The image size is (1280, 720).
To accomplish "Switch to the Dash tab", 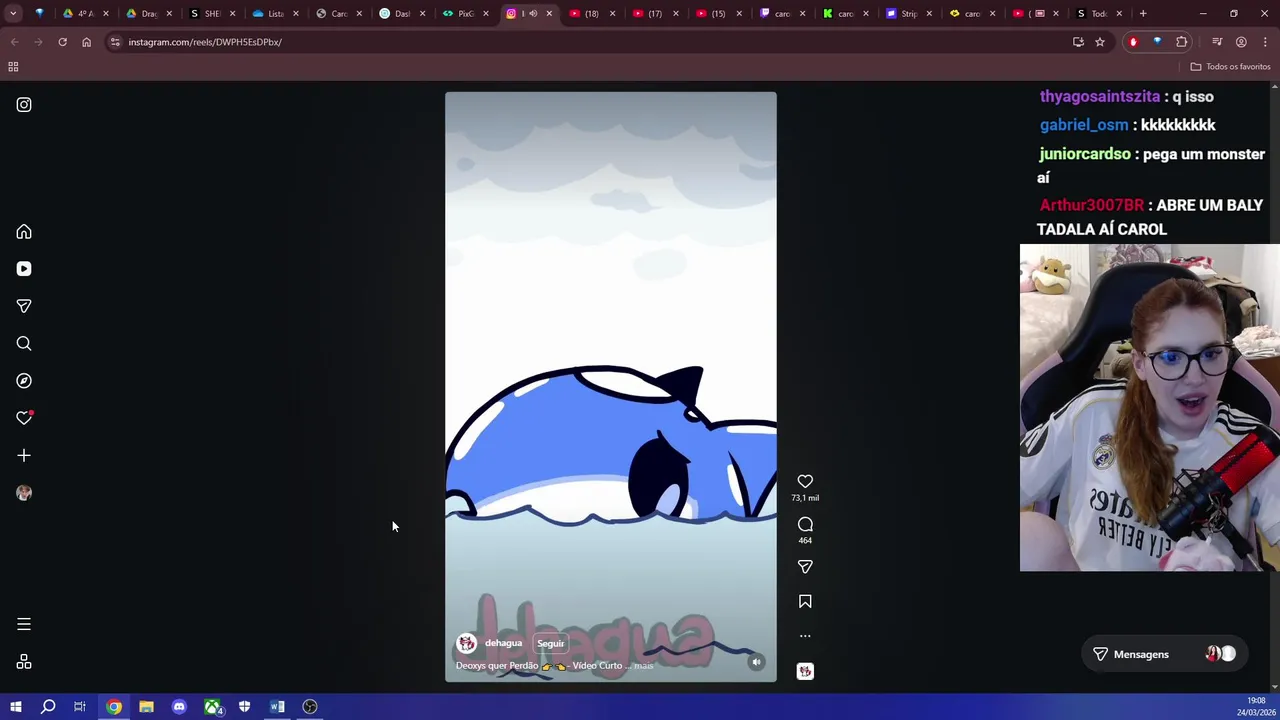I will click(401, 14).
